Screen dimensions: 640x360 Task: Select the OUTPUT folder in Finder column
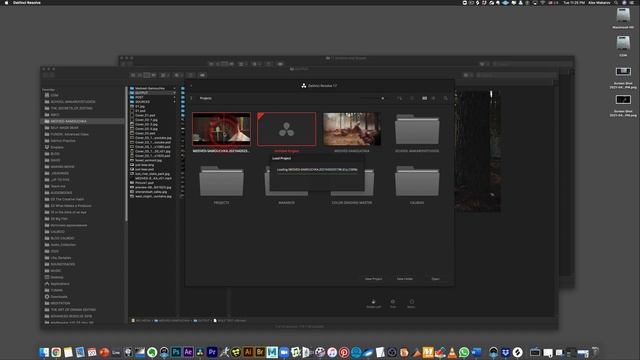[153, 93]
